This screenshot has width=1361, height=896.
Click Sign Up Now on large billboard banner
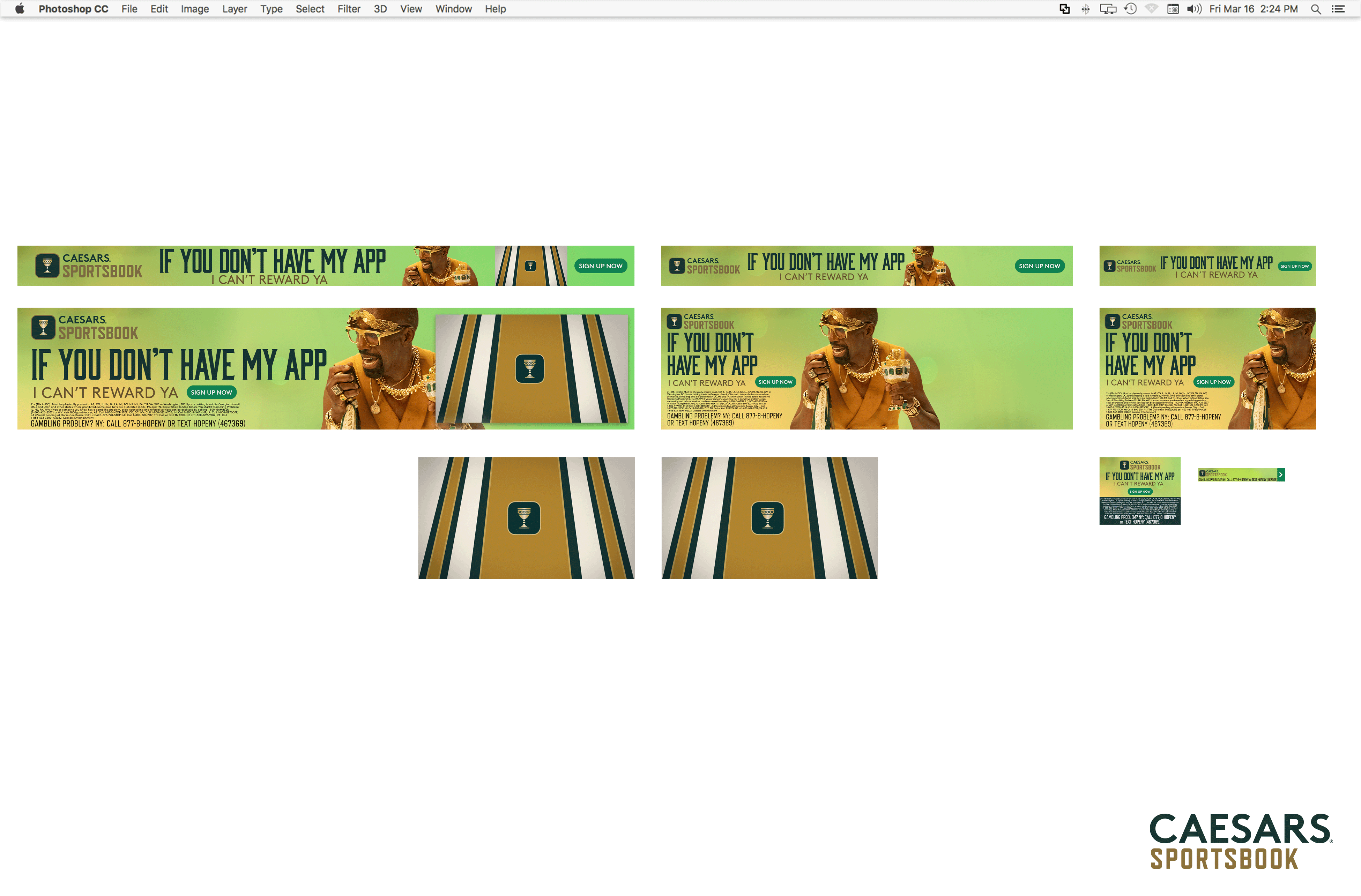tap(211, 392)
